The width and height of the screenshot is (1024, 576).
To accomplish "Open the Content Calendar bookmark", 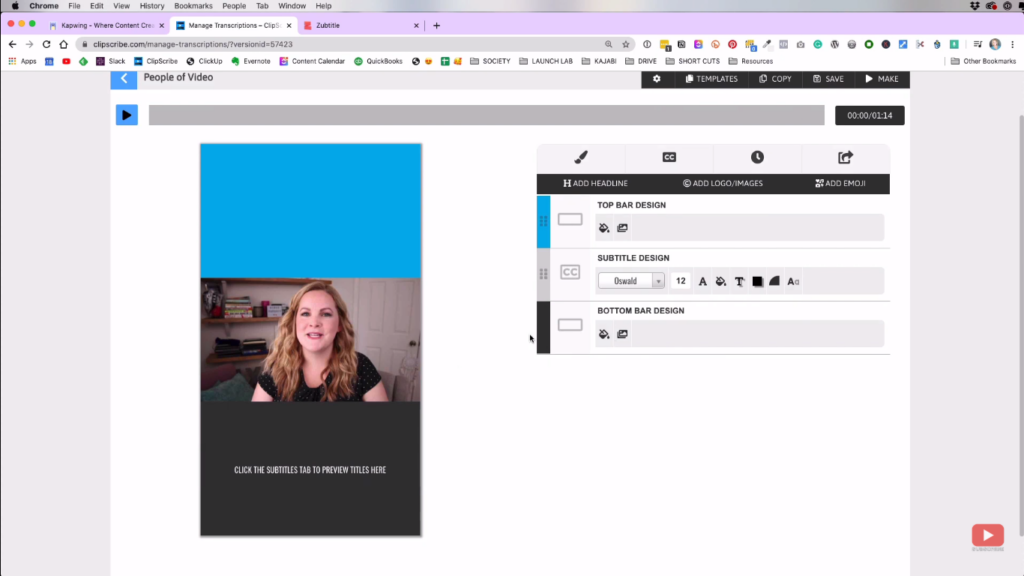I will click(x=312, y=61).
